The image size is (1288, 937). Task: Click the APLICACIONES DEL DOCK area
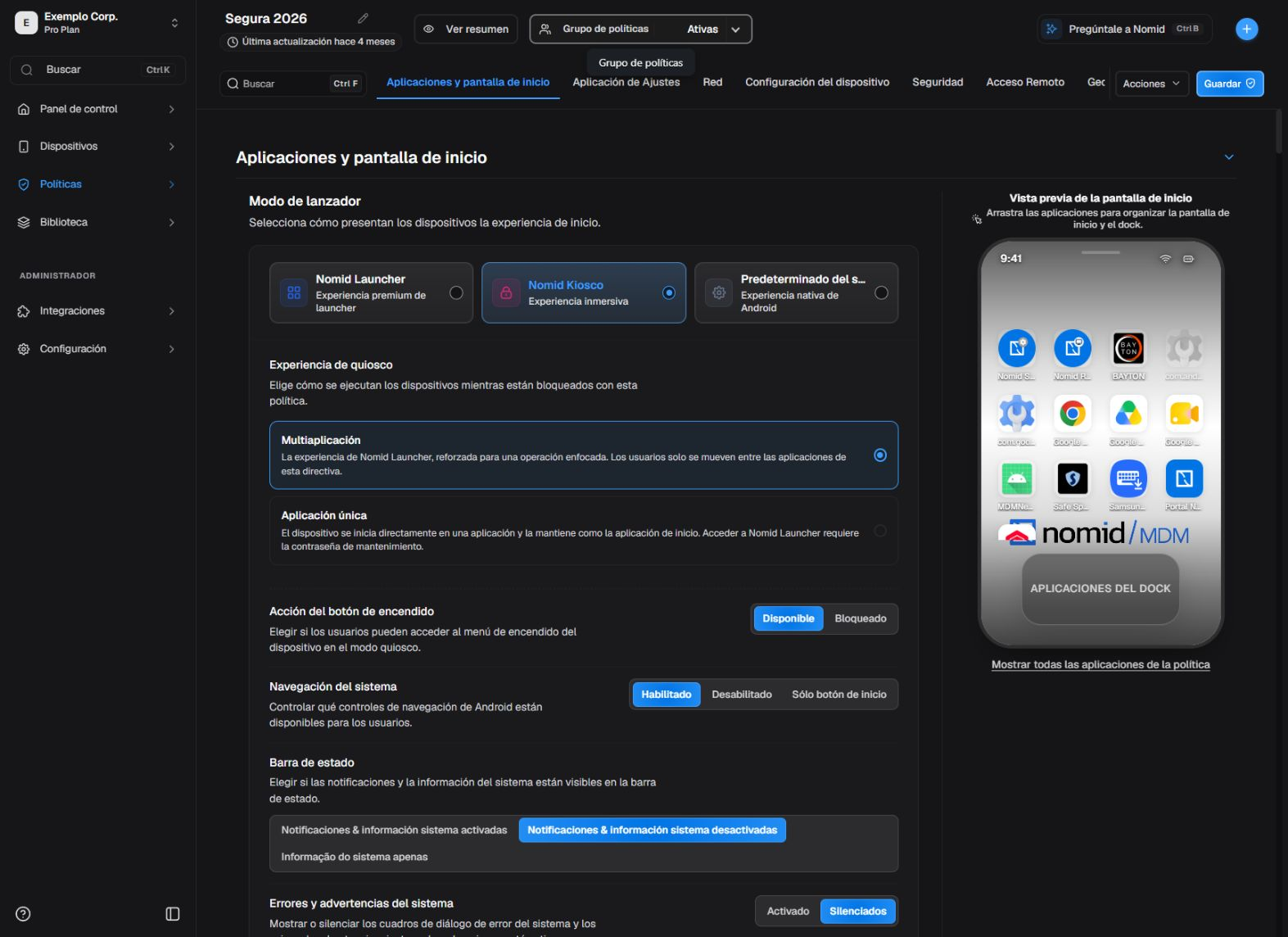[1100, 588]
